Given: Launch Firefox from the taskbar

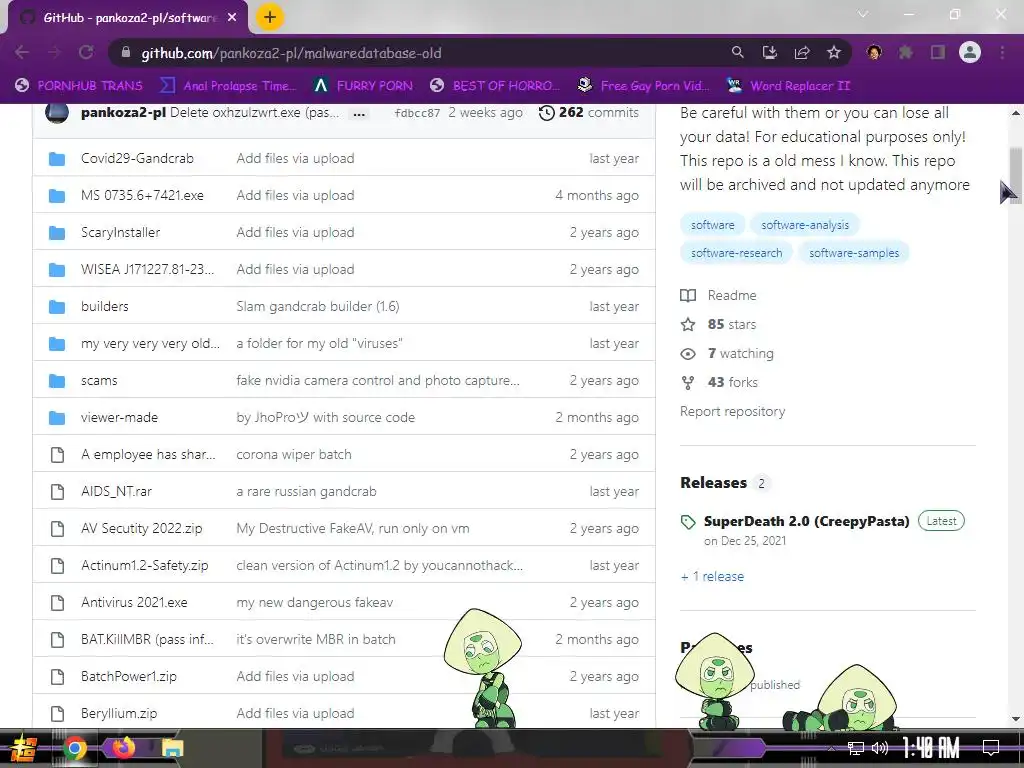Looking at the screenshot, I should (123, 748).
